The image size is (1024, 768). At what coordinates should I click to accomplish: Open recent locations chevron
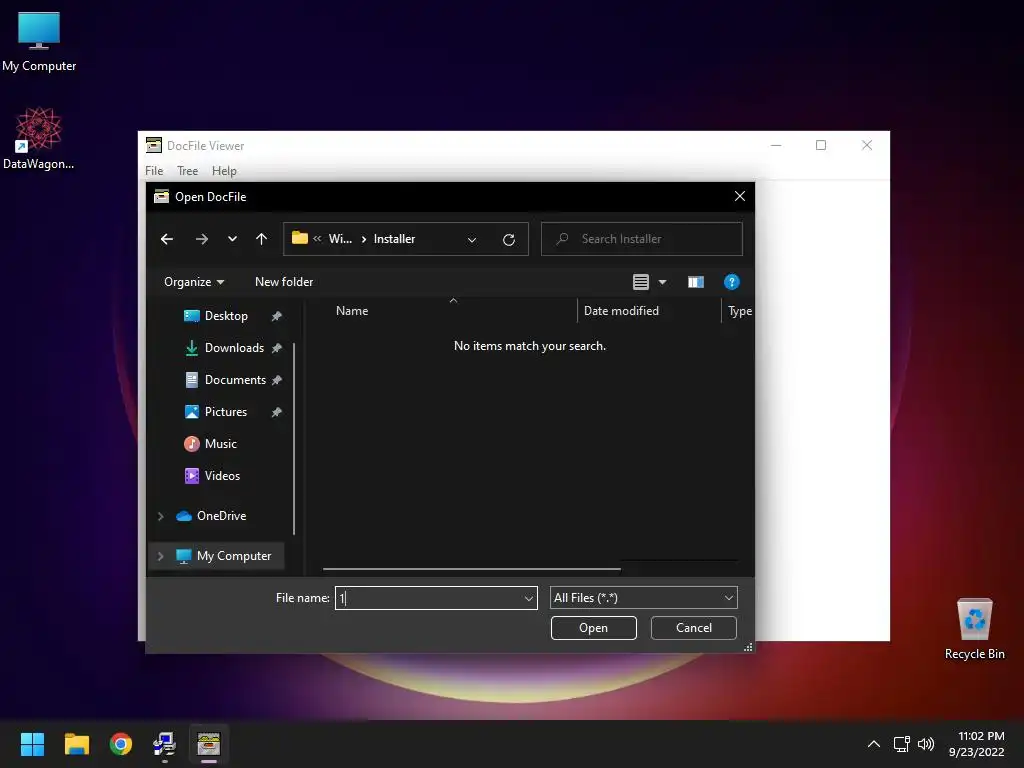tap(232, 239)
